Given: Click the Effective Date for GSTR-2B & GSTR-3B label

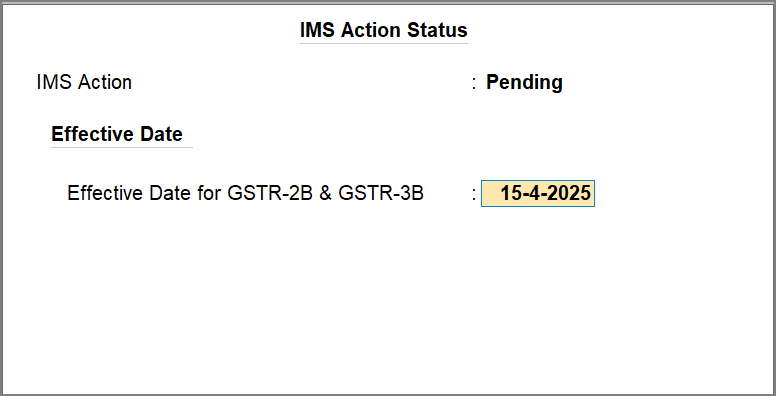Looking at the screenshot, I should click(245, 193).
